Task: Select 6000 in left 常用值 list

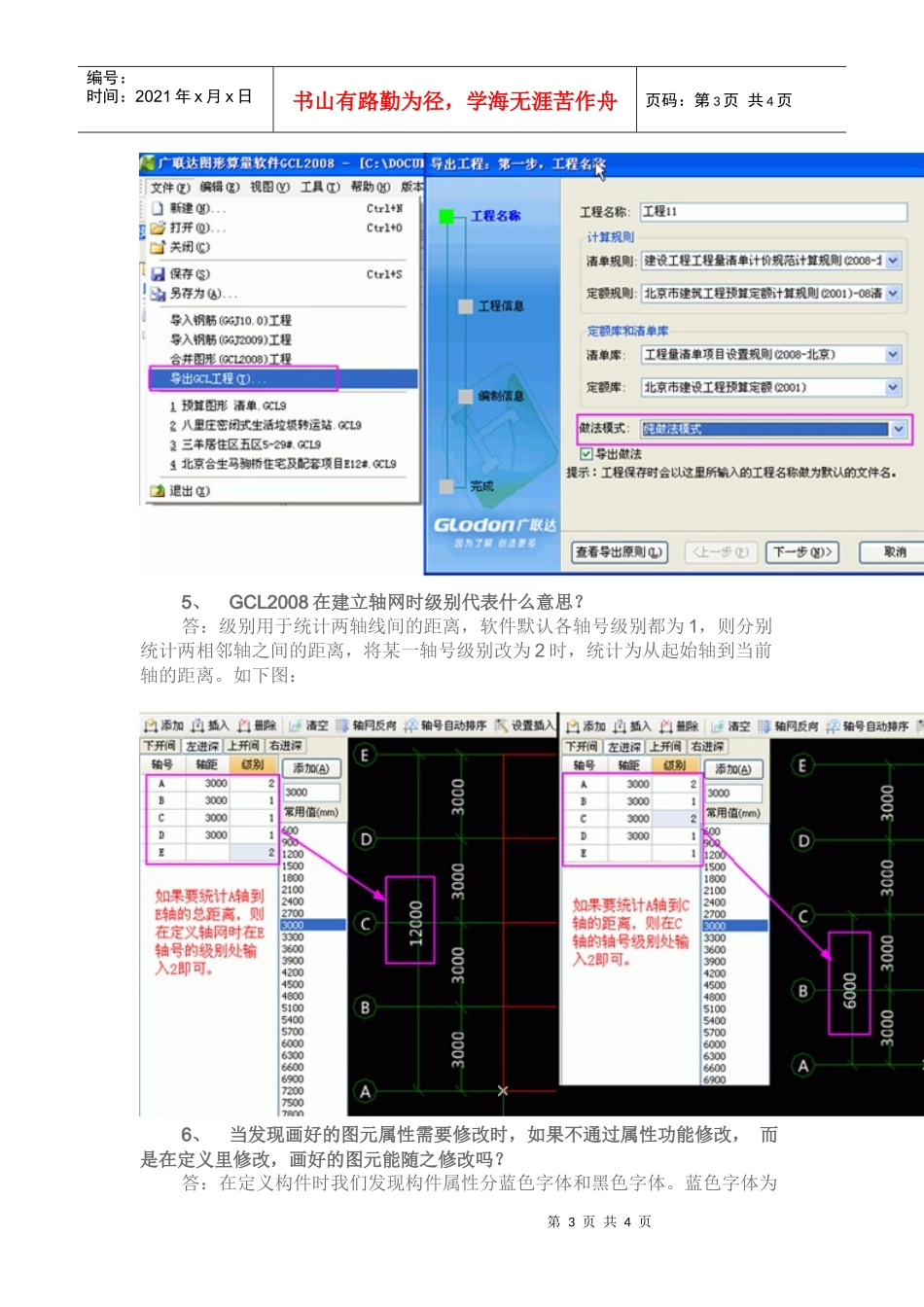Action: [311, 1043]
